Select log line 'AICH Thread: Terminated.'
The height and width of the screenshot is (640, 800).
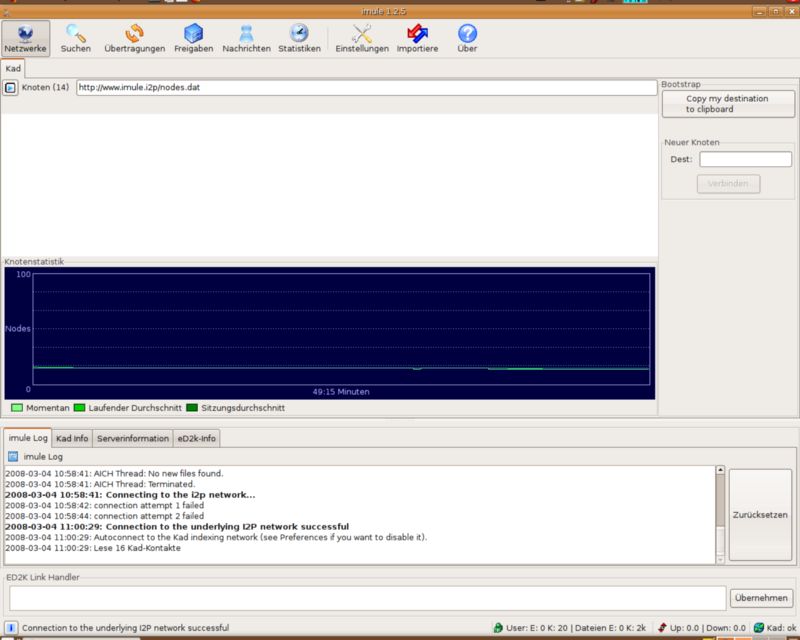(x=100, y=484)
